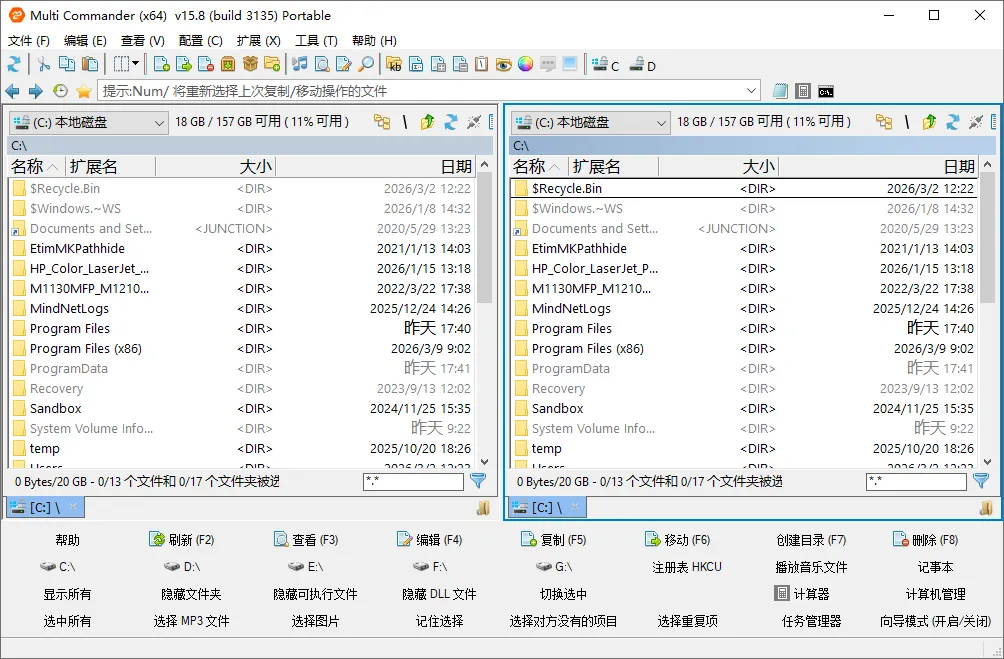Viewport: 1004px width, 659px height.
Task: Click the main toolbar refresh icon
Action: pyautogui.click(x=14, y=64)
